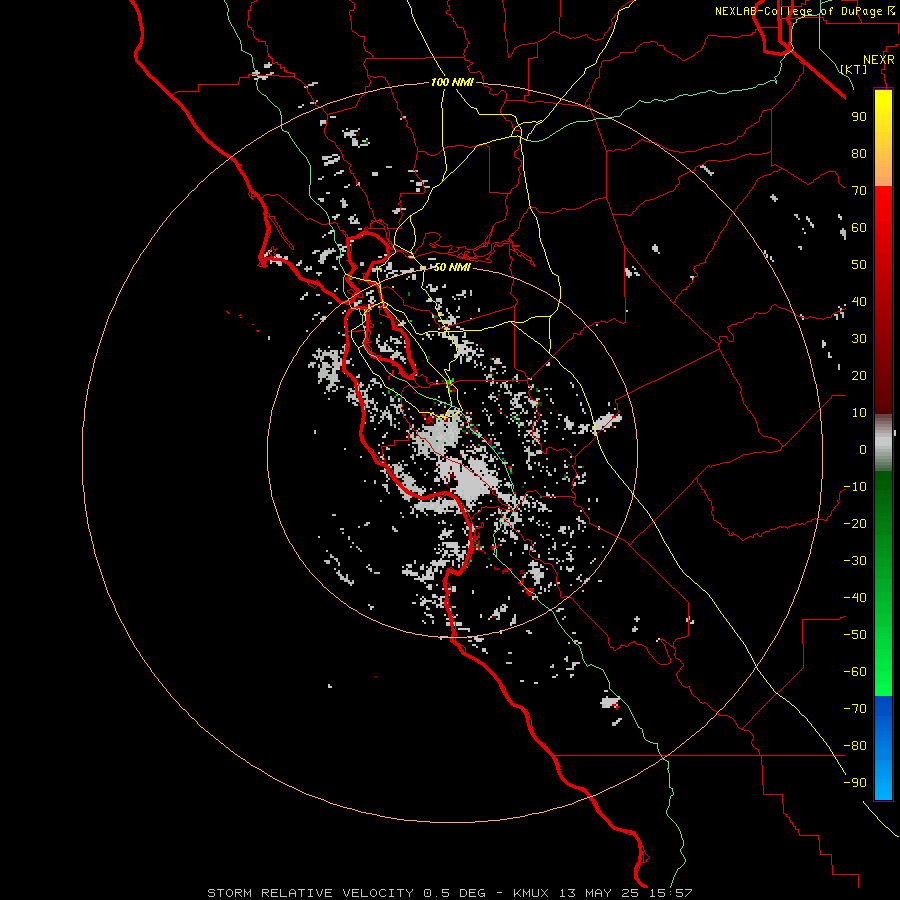Click the positive "80" scale value
Image resolution: width=900 pixels, height=900 pixels.
coord(859,153)
